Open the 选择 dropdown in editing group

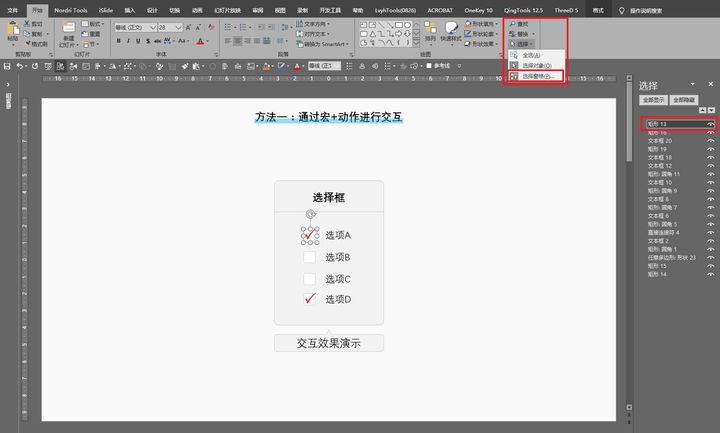[522, 44]
